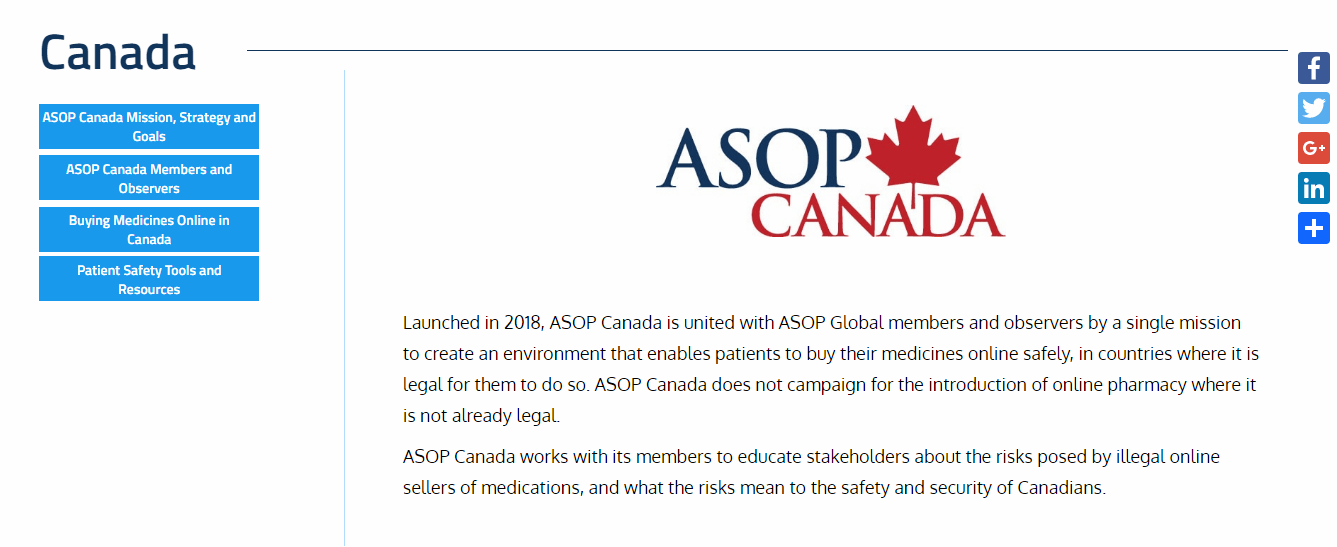
Task: Share via the Google+ icon
Action: (1314, 148)
